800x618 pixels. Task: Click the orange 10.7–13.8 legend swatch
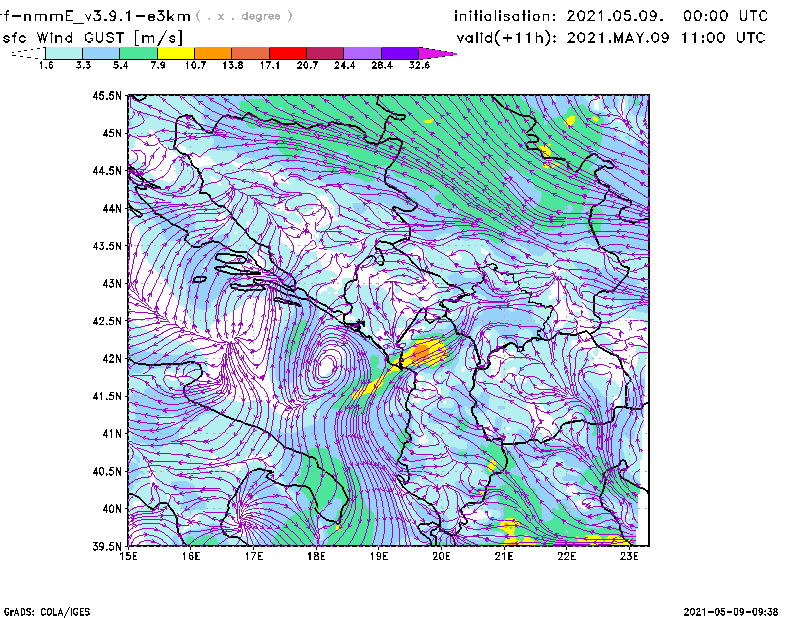coord(213,53)
